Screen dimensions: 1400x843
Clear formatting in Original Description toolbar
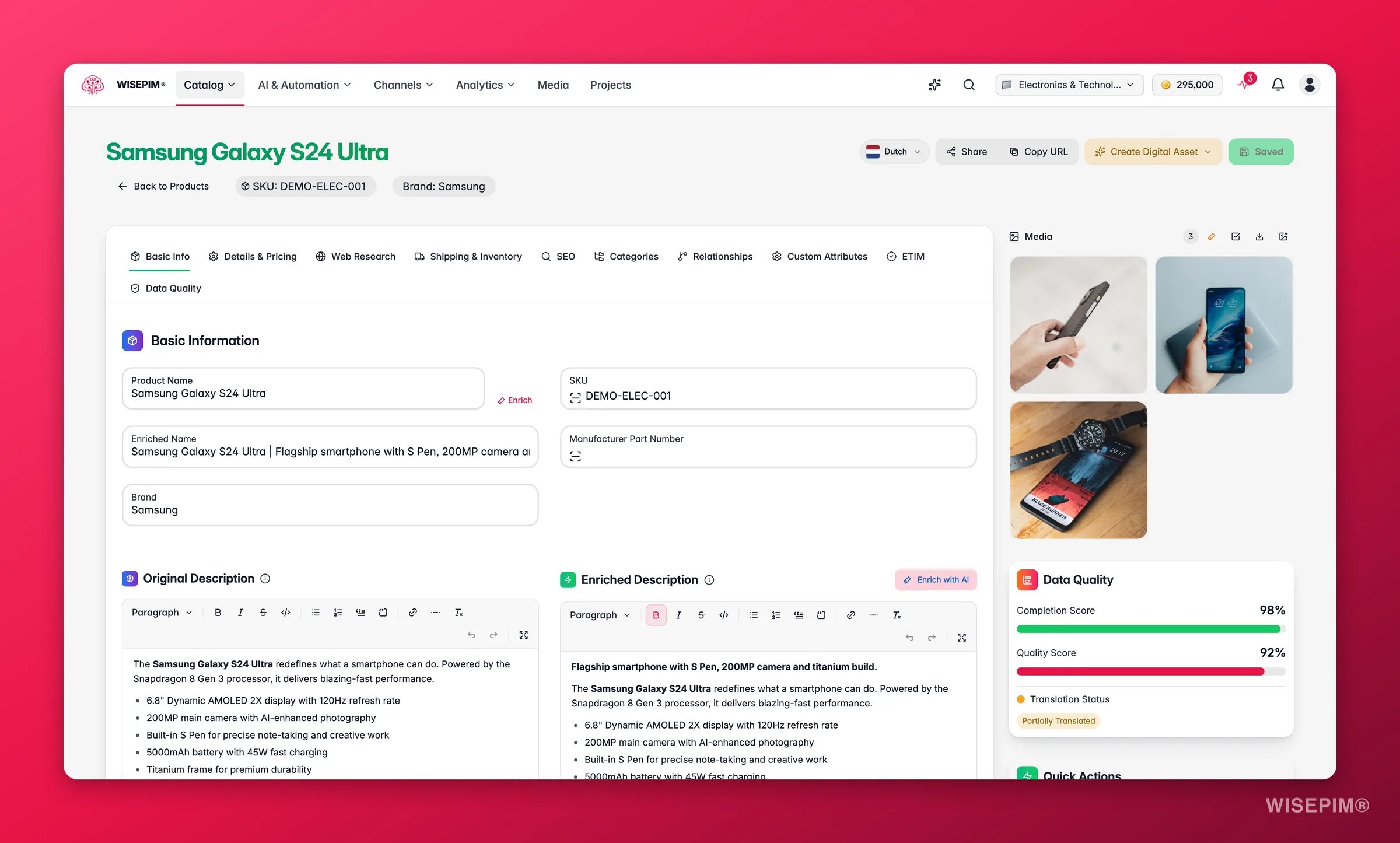[x=459, y=612]
